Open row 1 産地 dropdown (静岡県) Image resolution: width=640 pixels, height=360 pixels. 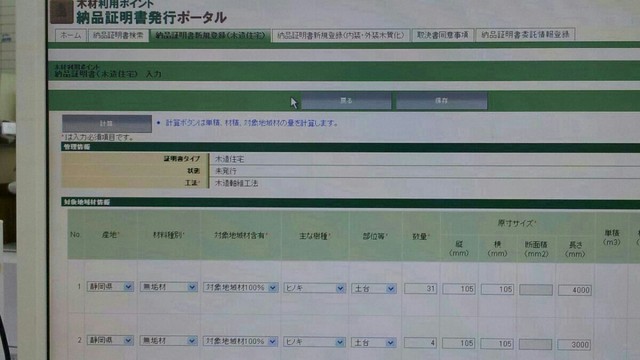(x=110, y=287)
